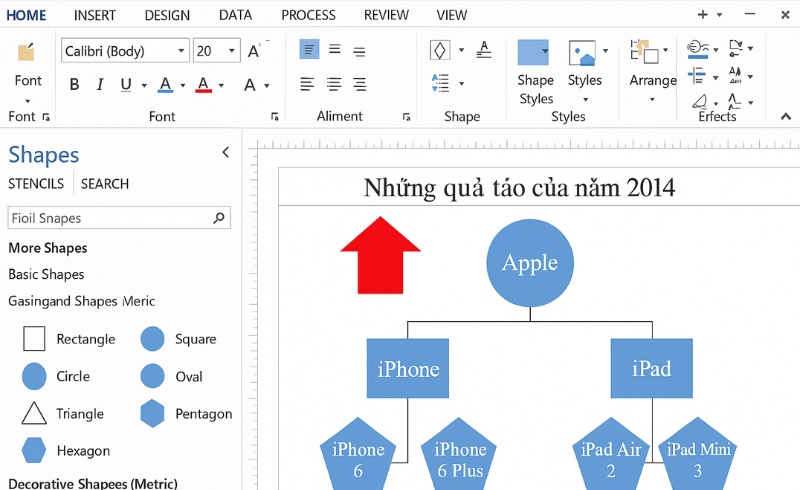The image size is (800, 490).
Task: Click the fill effects icon in Effects group
Action: click(x=698, y=49)
